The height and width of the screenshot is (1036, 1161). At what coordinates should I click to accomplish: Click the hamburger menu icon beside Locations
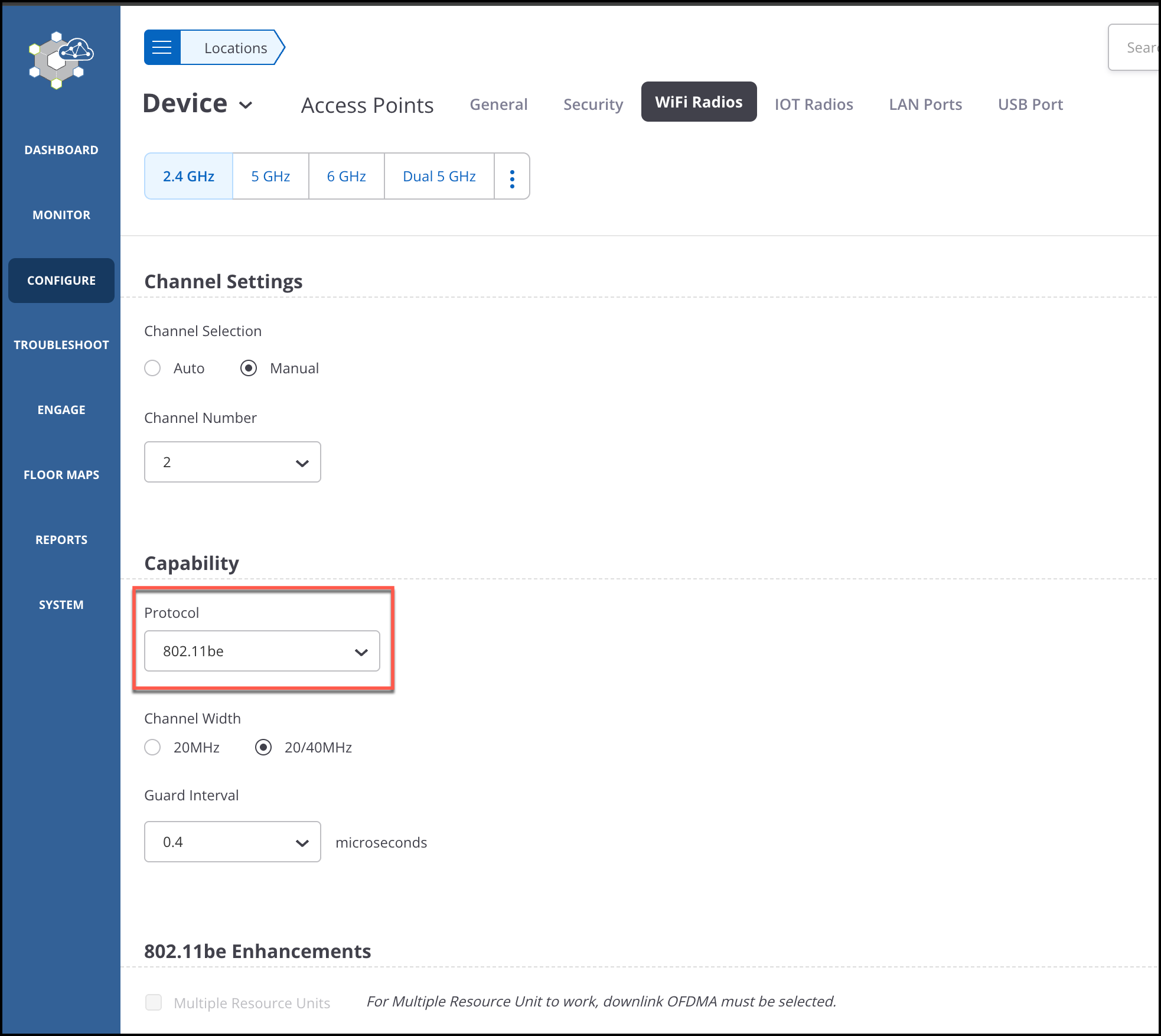point(162,47)
